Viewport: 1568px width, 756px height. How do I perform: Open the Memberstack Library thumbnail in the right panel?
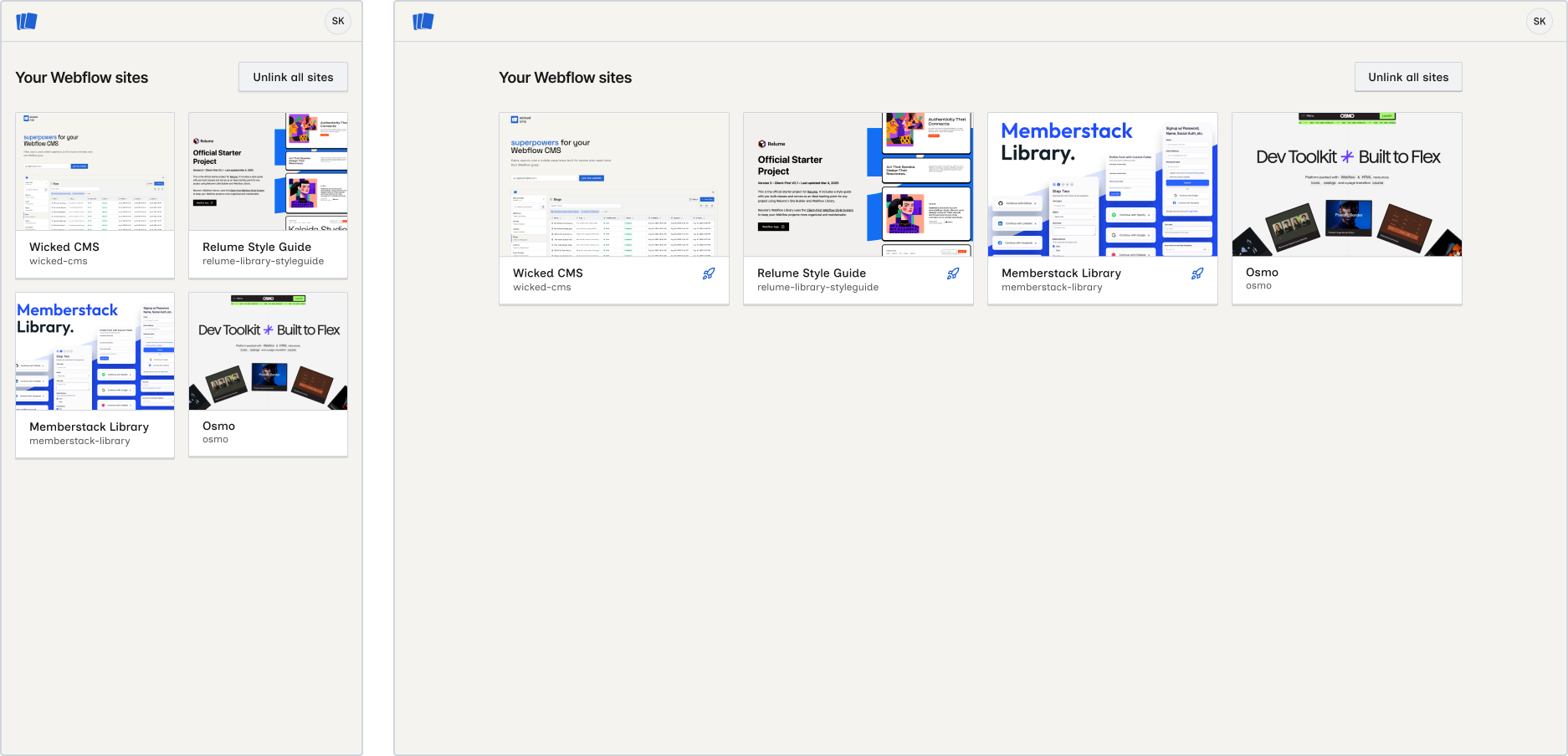click(x=1103, y=185)
